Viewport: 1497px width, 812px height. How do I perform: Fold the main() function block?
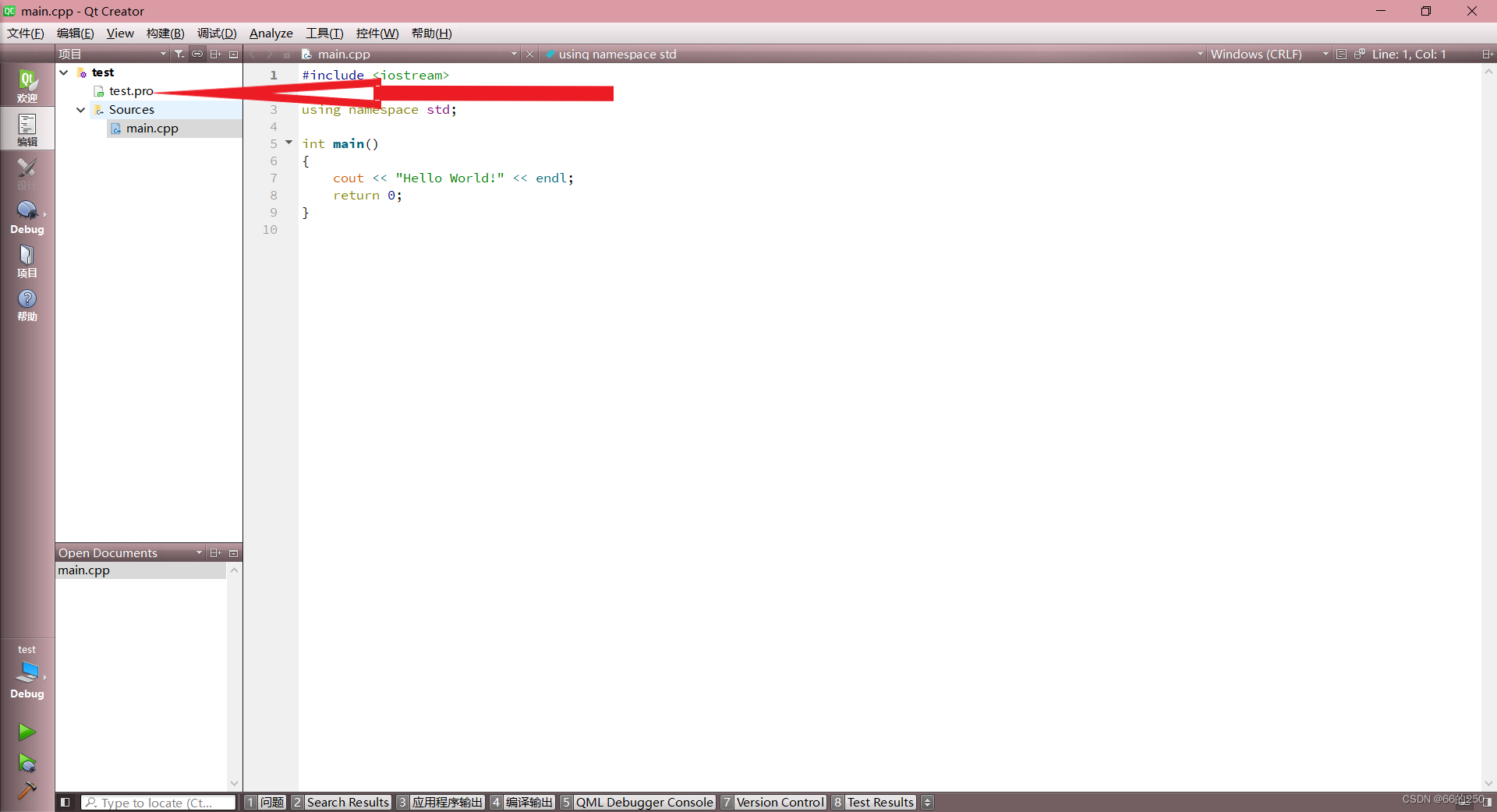point(288,143)
